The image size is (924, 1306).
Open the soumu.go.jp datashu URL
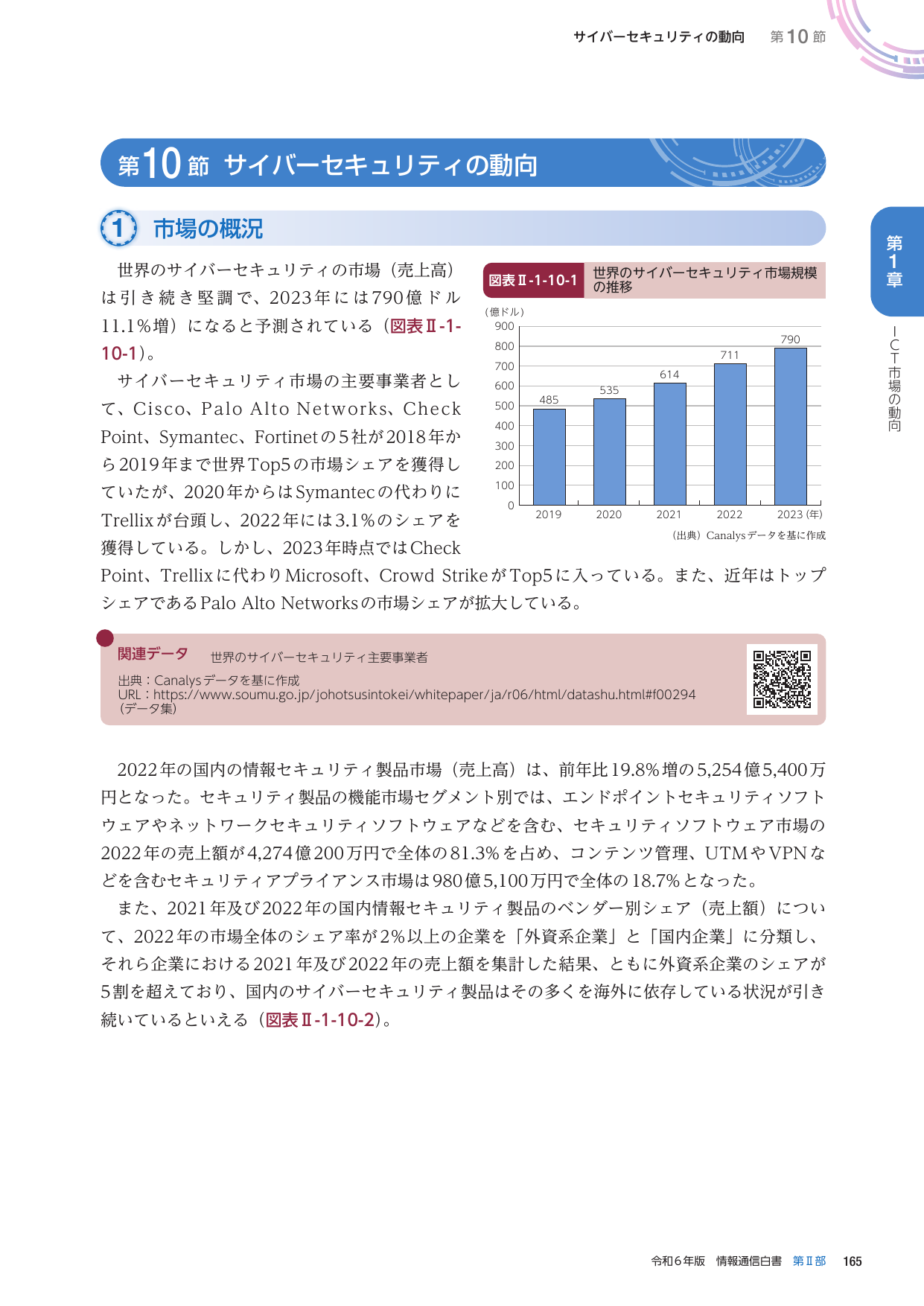pos(424,695)
